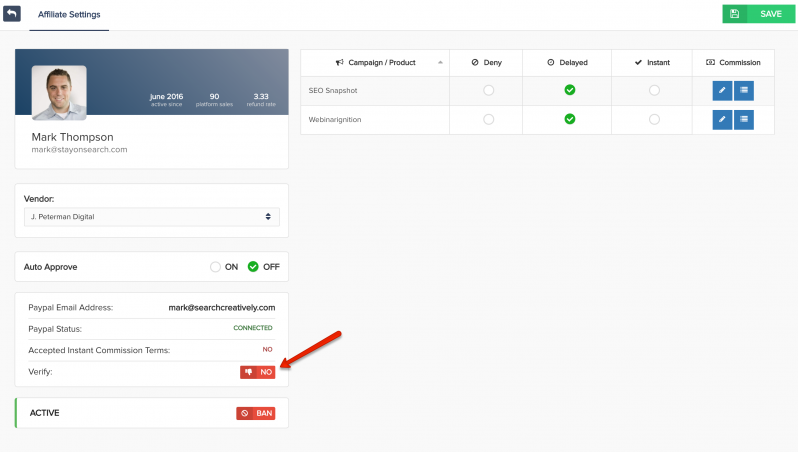Open the Affiliate Settings tab

tap(69, 15)
